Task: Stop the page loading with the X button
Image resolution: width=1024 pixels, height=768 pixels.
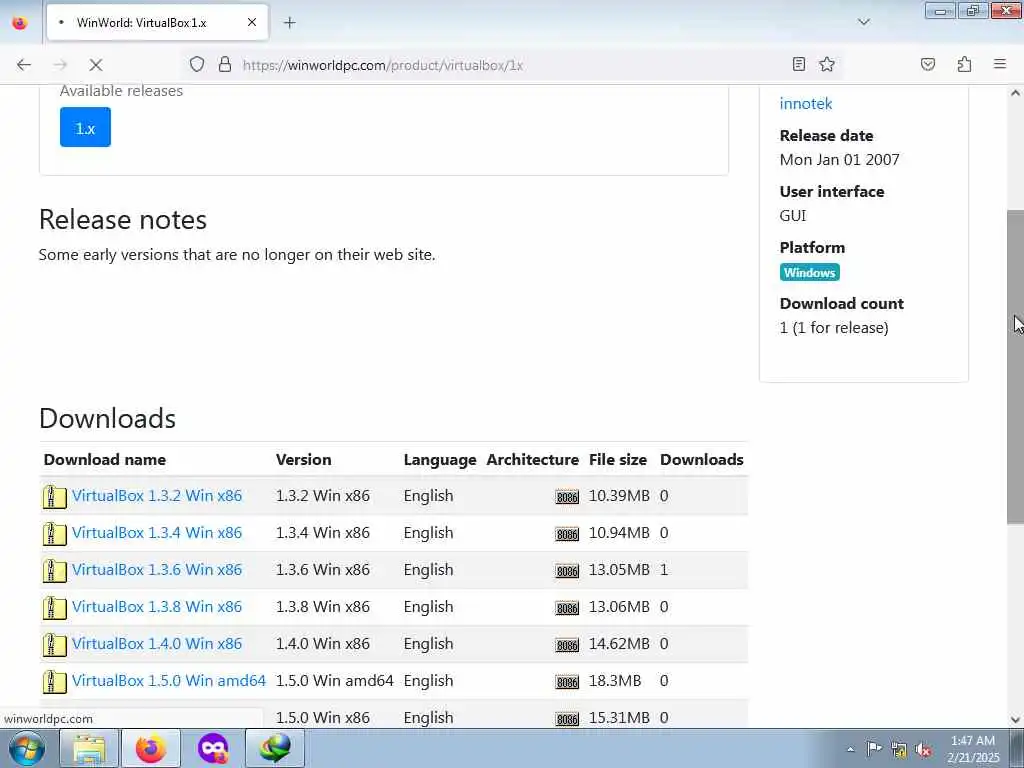Action: pyautogui.click(x=96, y=65)
